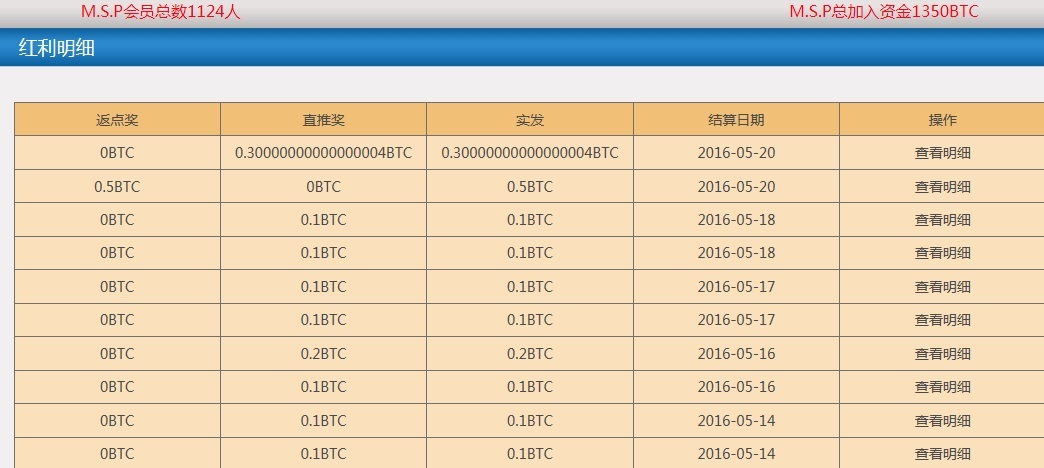Screen dimensions: 1044x468
Task: Select the 0.2BTC value under 直推奖
Action: [324, 353]
